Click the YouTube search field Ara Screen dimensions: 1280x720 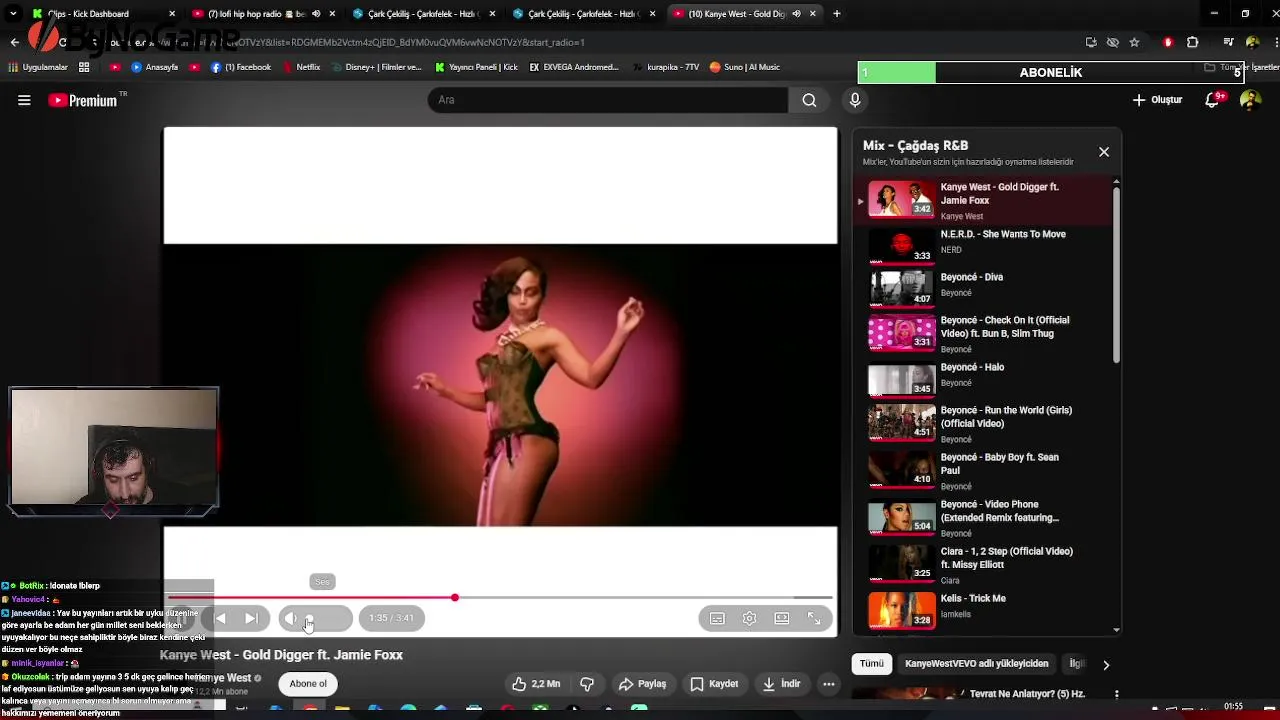pyautogui.click(x=608, y=100)
